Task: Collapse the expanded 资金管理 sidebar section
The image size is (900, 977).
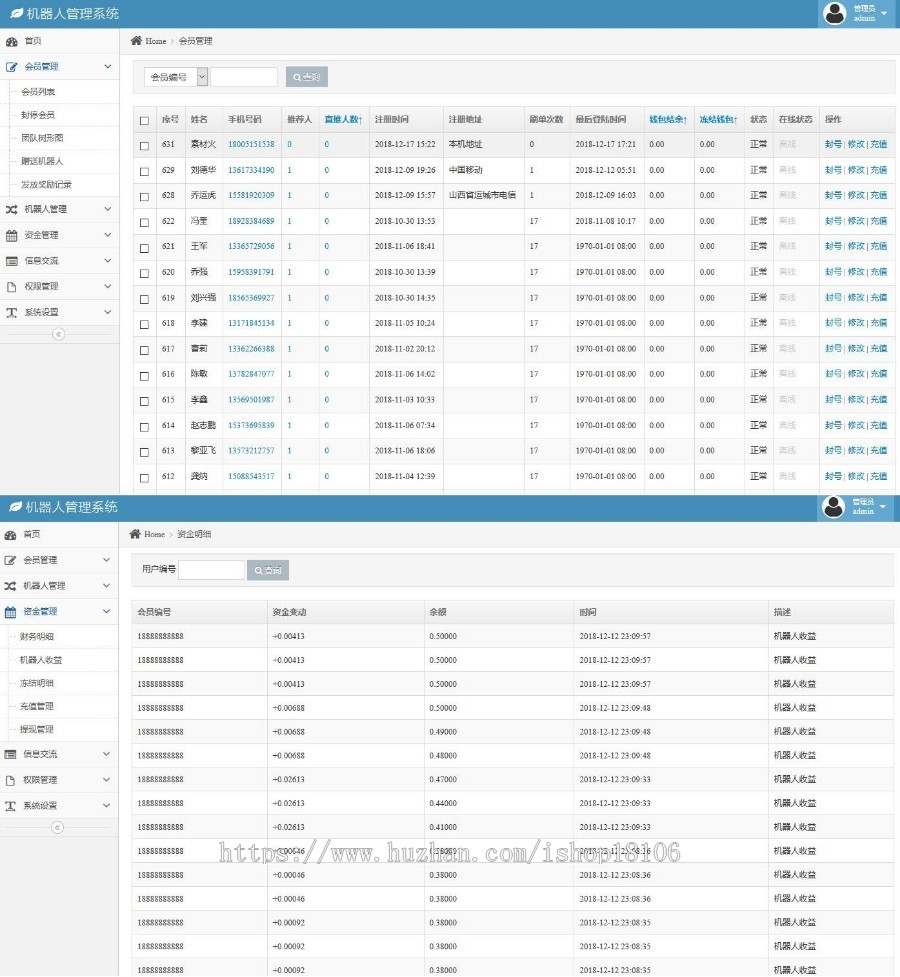Action: click(x=107, y=611)
